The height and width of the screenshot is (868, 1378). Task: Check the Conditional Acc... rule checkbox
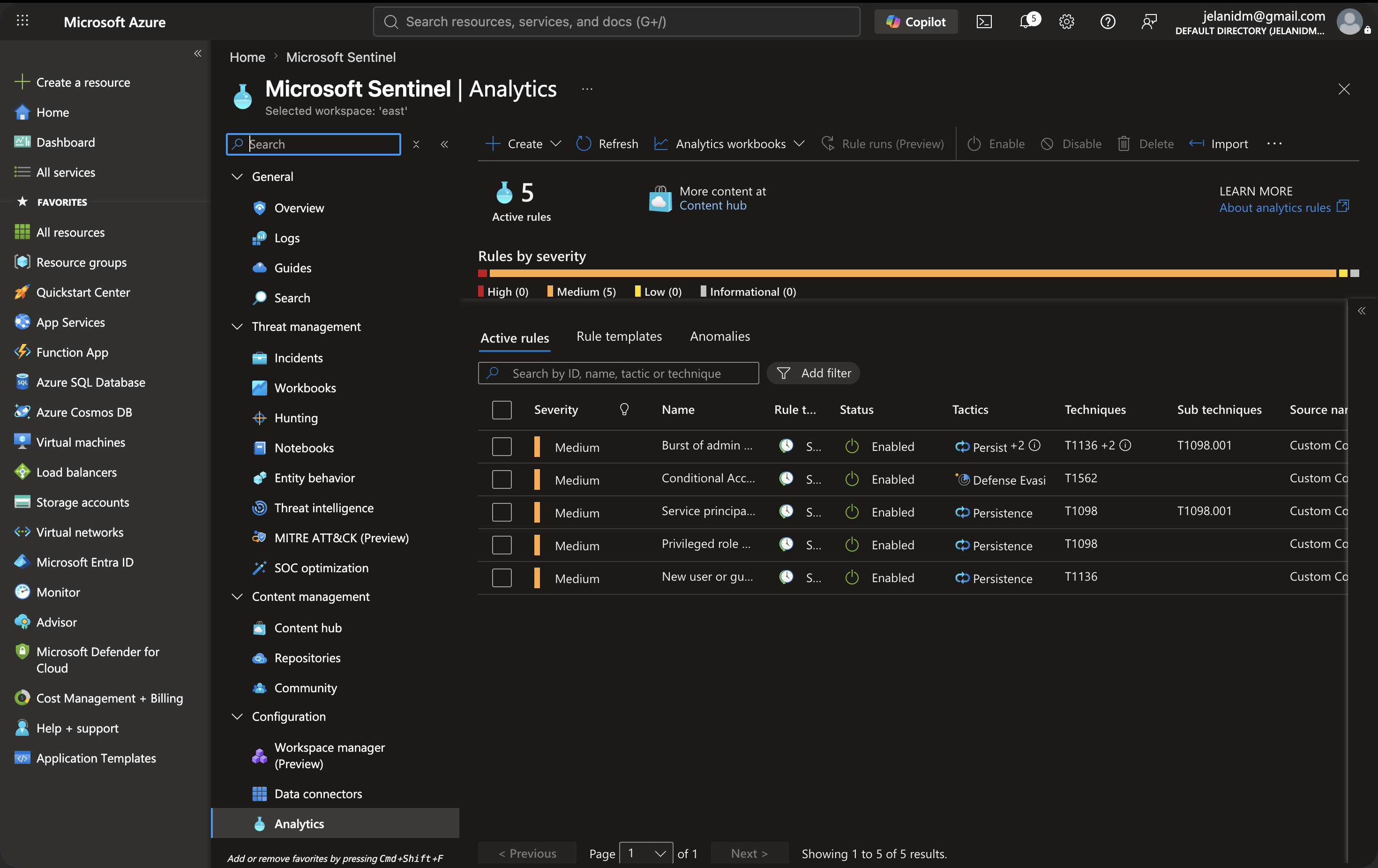502,479
